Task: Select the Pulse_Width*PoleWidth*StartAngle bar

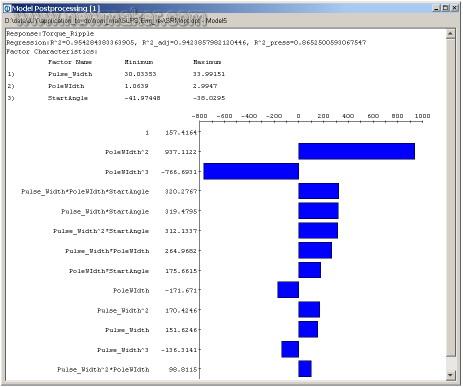Action: [319, 191]
